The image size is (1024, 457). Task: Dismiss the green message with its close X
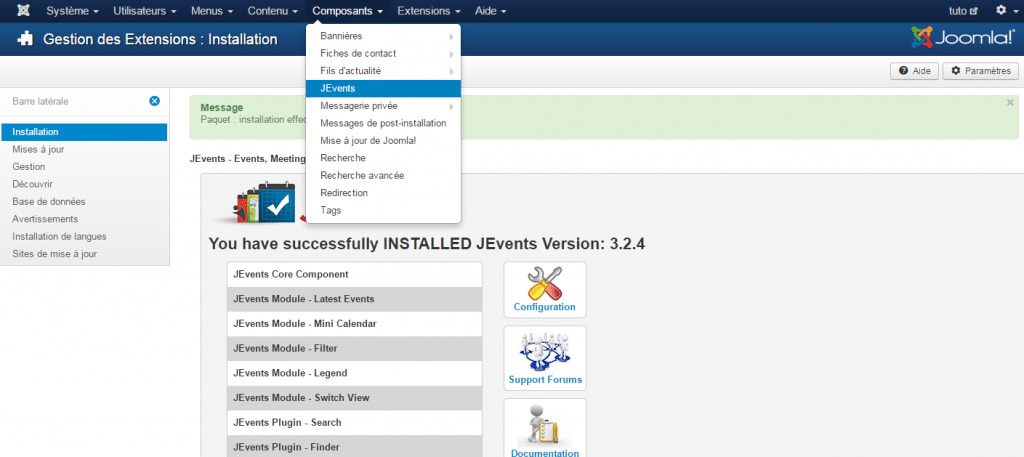1010,102
